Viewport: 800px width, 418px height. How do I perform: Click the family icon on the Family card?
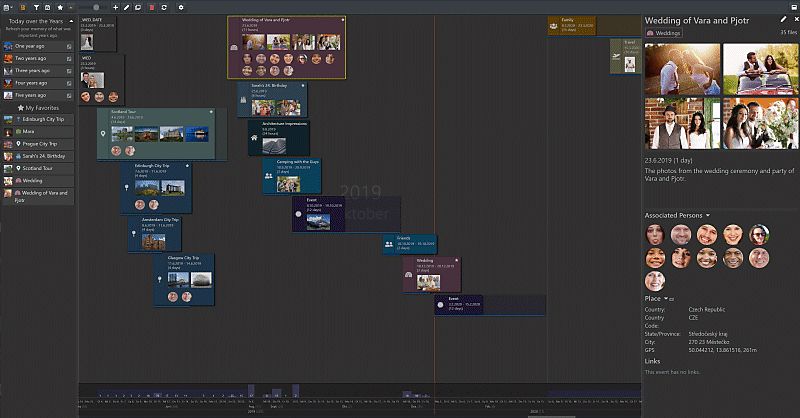coord(554,26)
